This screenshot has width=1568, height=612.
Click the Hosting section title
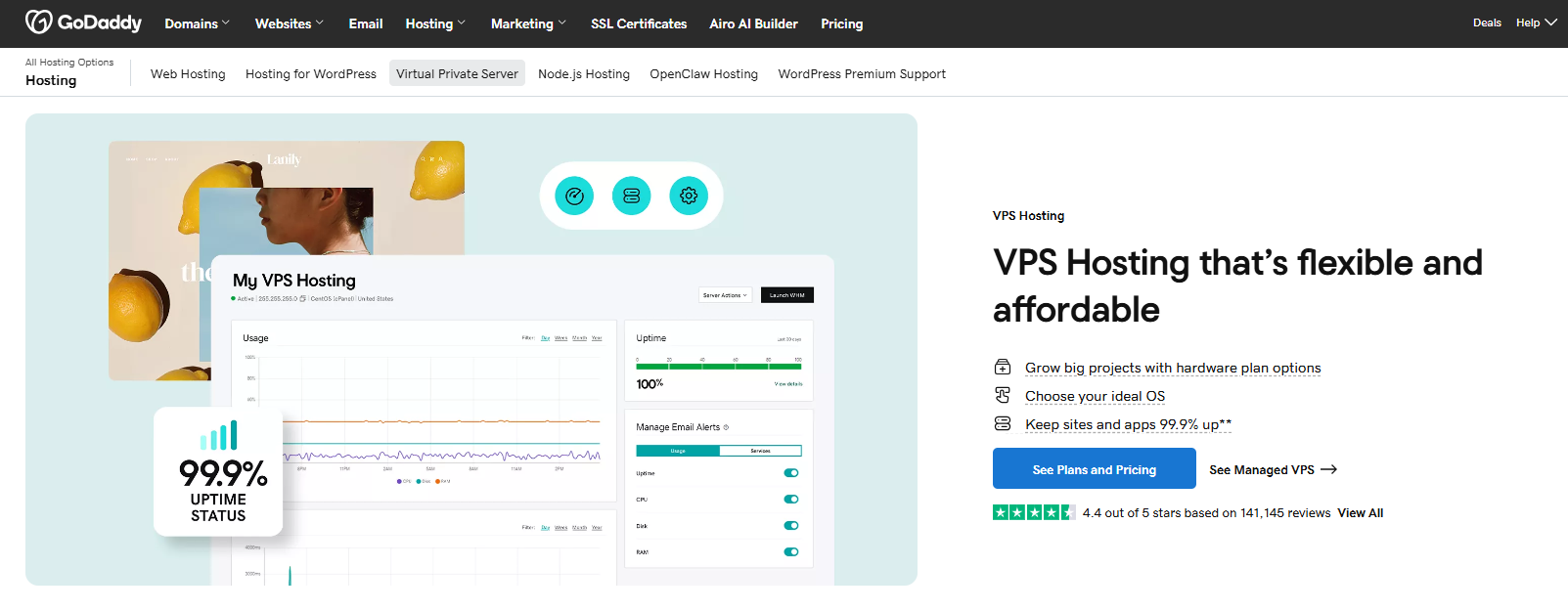point(51,80)
